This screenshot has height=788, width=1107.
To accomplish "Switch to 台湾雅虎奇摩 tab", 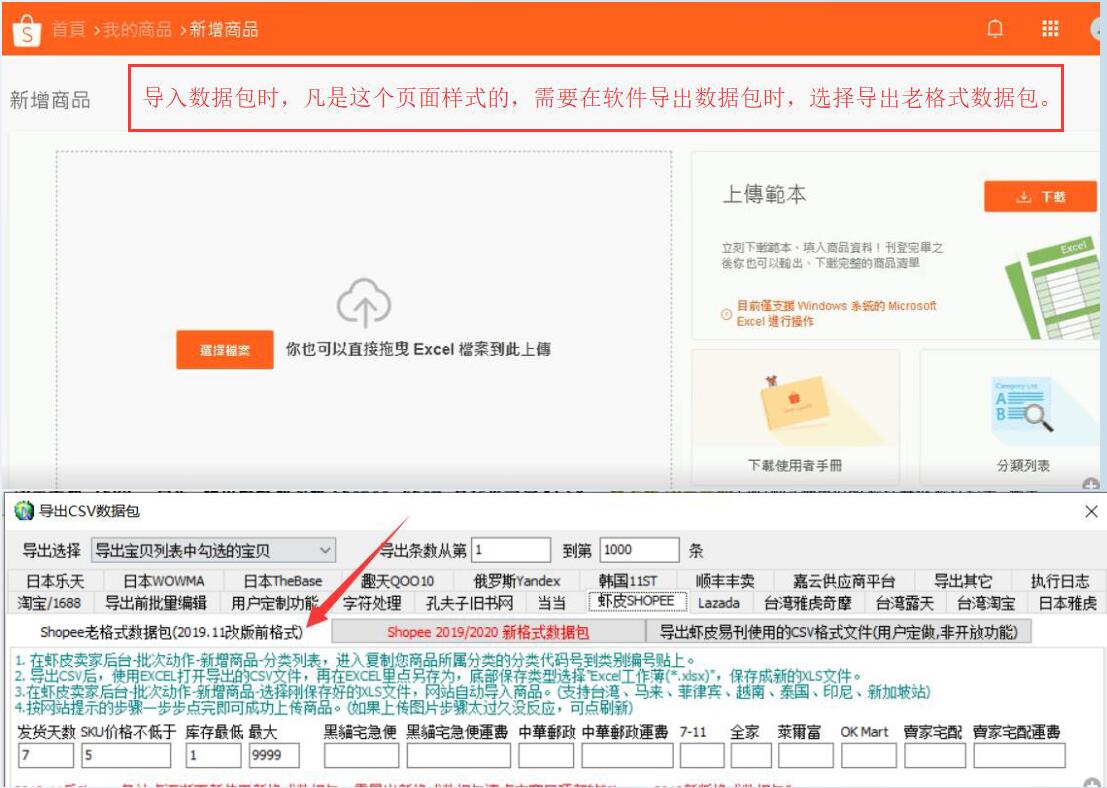I will [808, 603].
